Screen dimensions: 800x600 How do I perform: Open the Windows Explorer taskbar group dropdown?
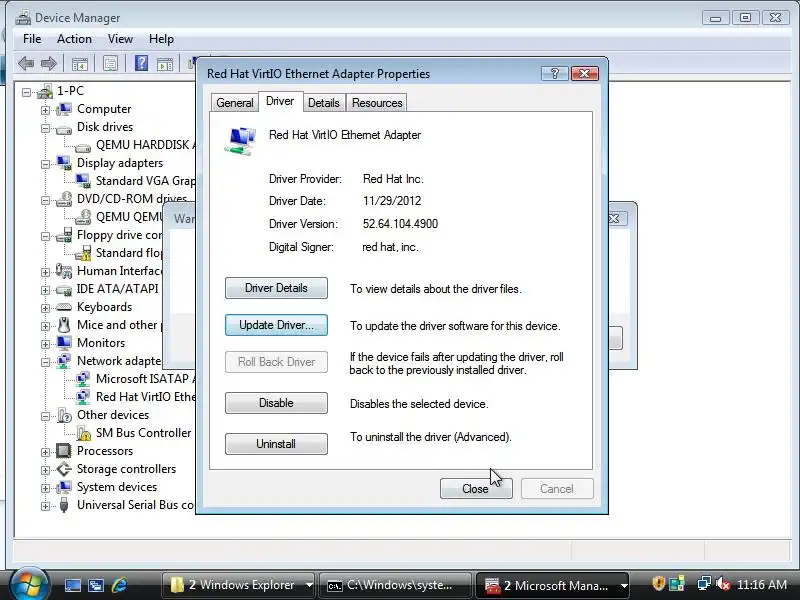point(309,585)
